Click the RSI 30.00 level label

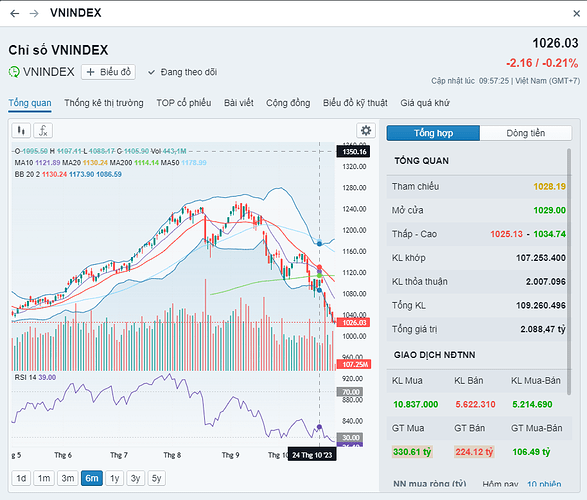351,437
